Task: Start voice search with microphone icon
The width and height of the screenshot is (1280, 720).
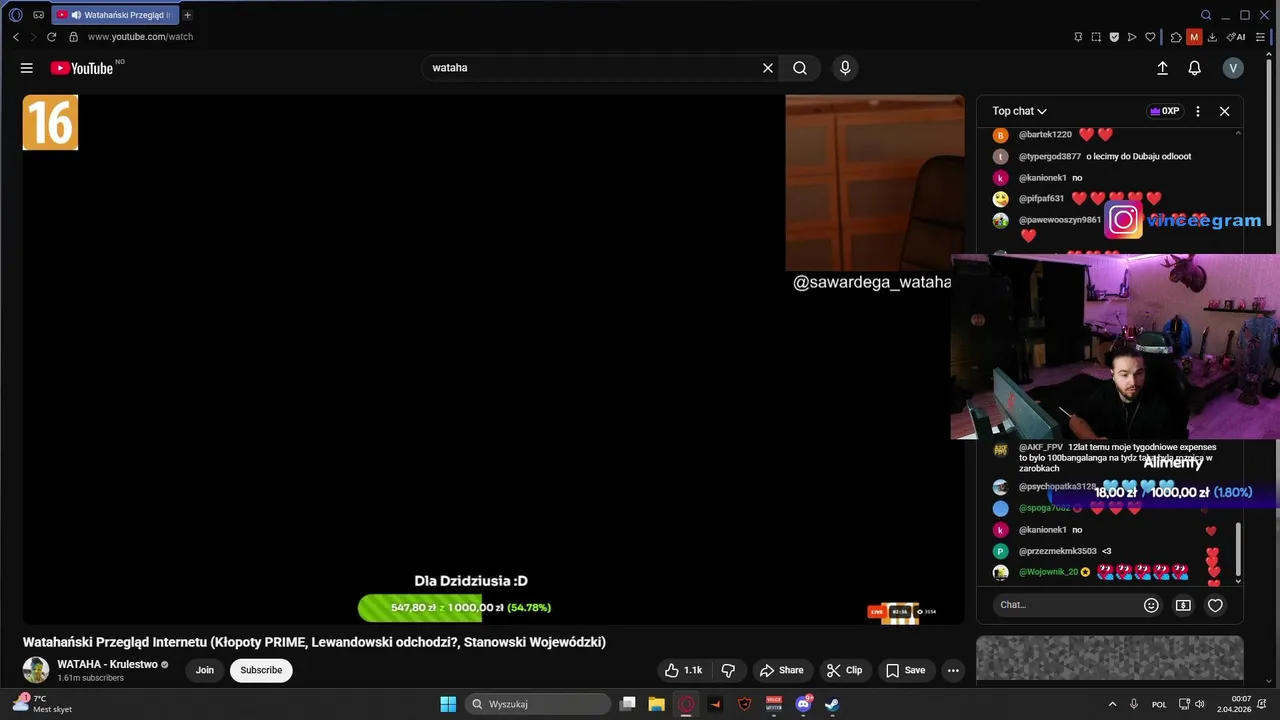Action: pyautogui.click(x=845, y=68)
